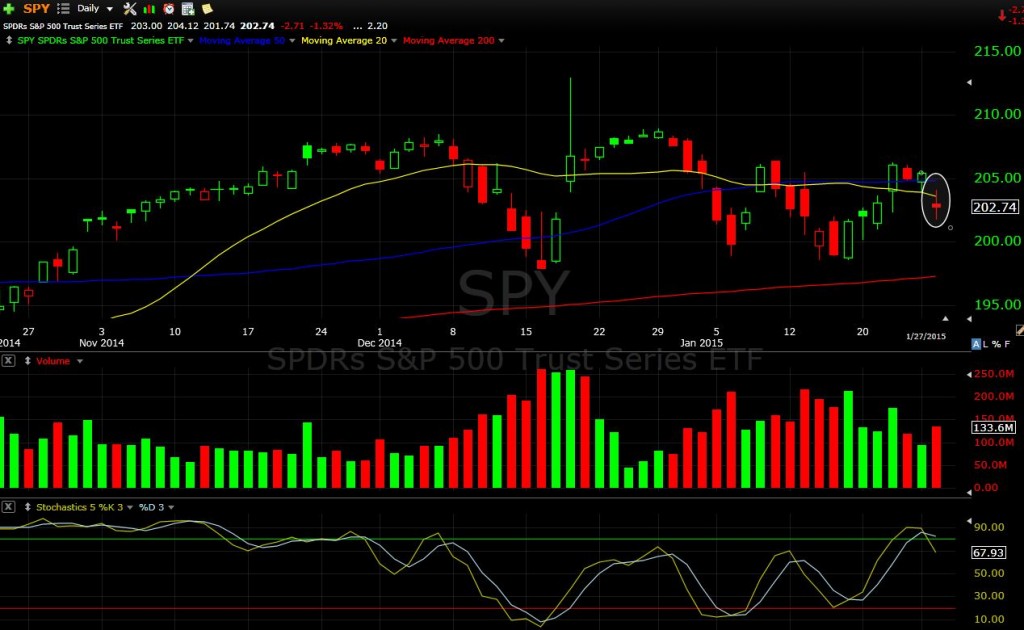Expand the Stochastics %K dropdown arrow
The height and width of the screenshot is (630, 1024).
[130, 507]
